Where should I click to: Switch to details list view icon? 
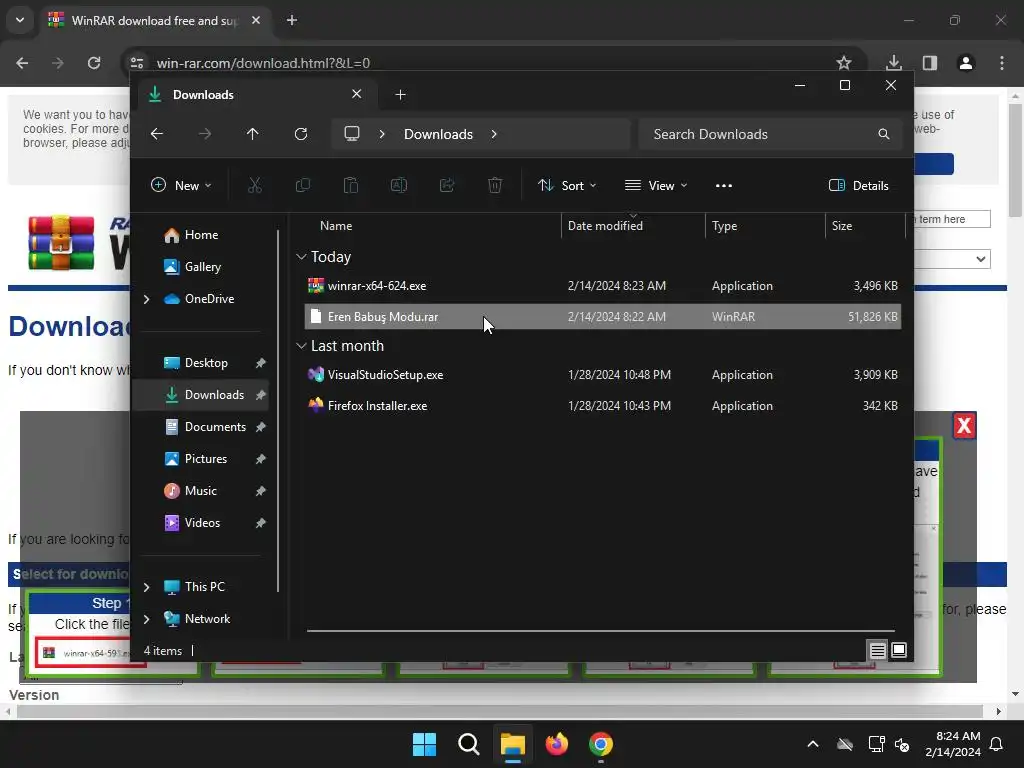[877, 650]
